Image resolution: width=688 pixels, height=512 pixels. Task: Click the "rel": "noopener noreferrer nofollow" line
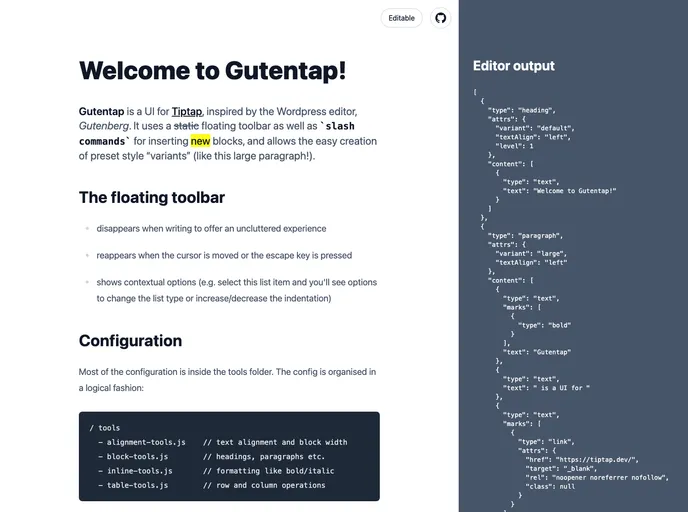pyautogui.click(x=597, y=477)
